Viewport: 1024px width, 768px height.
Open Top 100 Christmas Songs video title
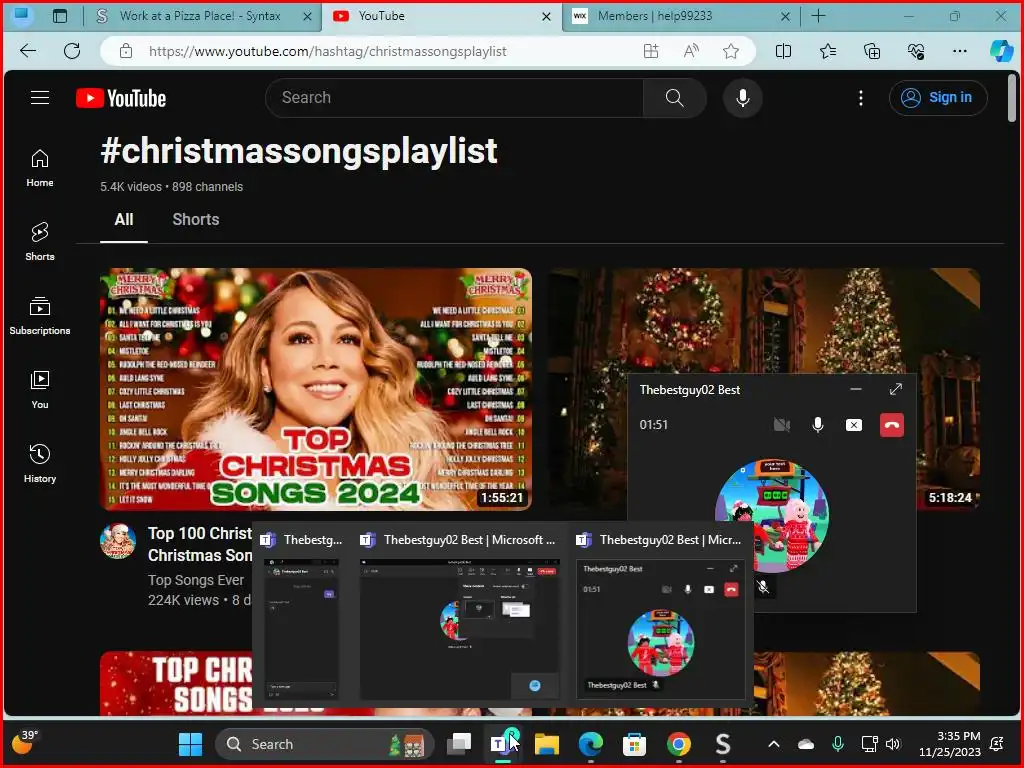coord(200,544)
